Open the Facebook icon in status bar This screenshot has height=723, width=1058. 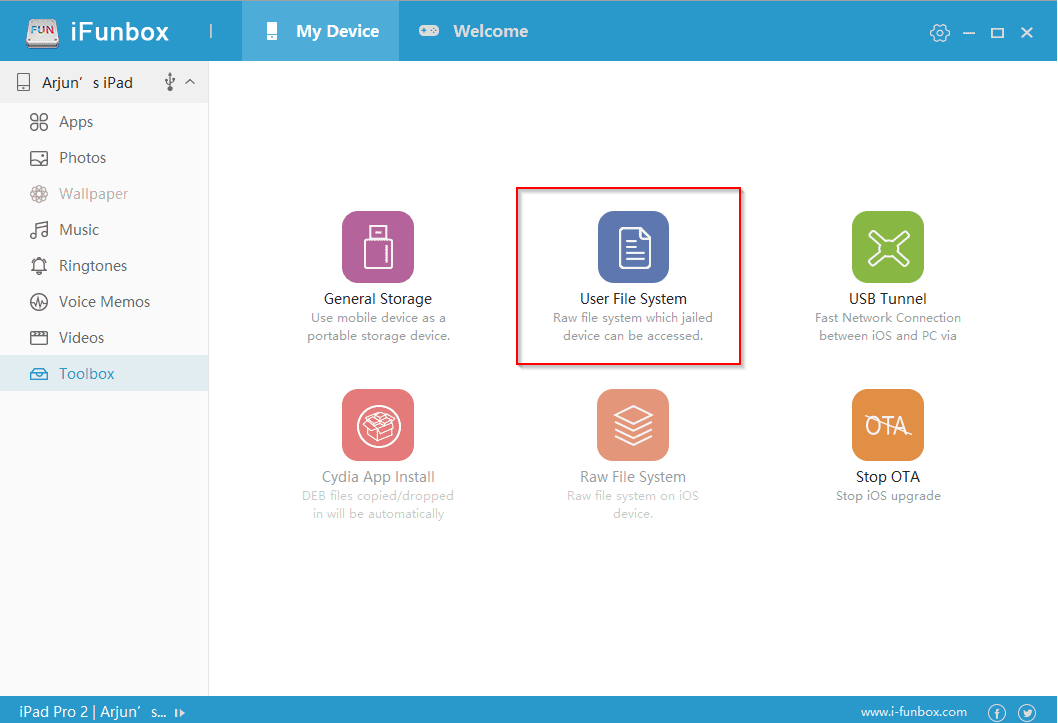997,712
